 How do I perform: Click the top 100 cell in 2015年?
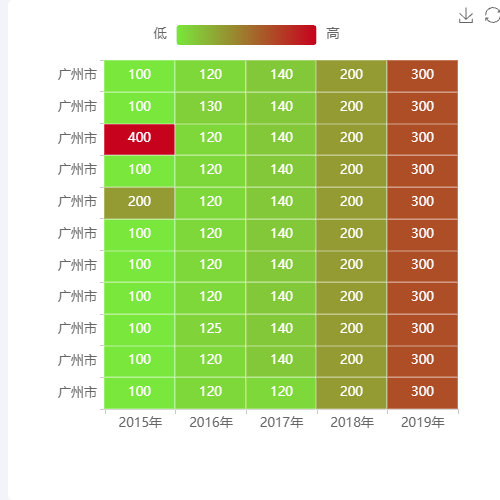(x=139, y=76)
